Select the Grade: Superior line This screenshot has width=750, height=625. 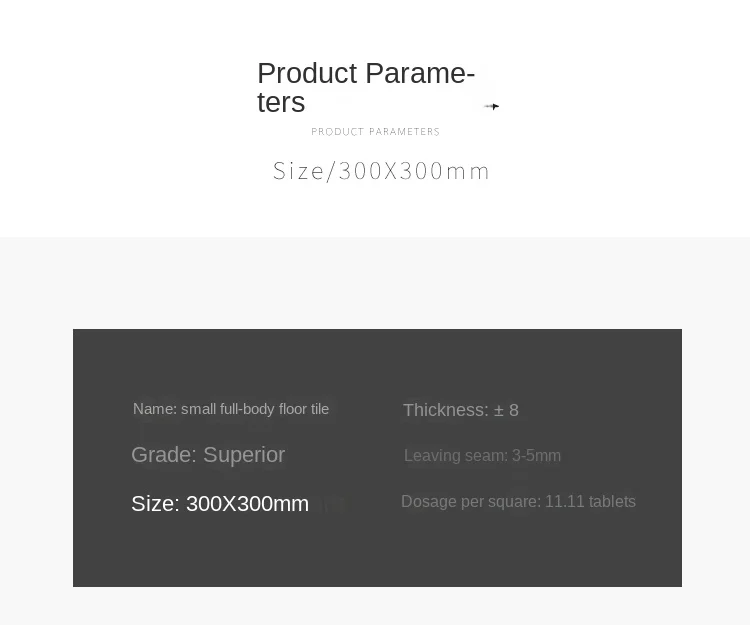(x=208, y=455)
